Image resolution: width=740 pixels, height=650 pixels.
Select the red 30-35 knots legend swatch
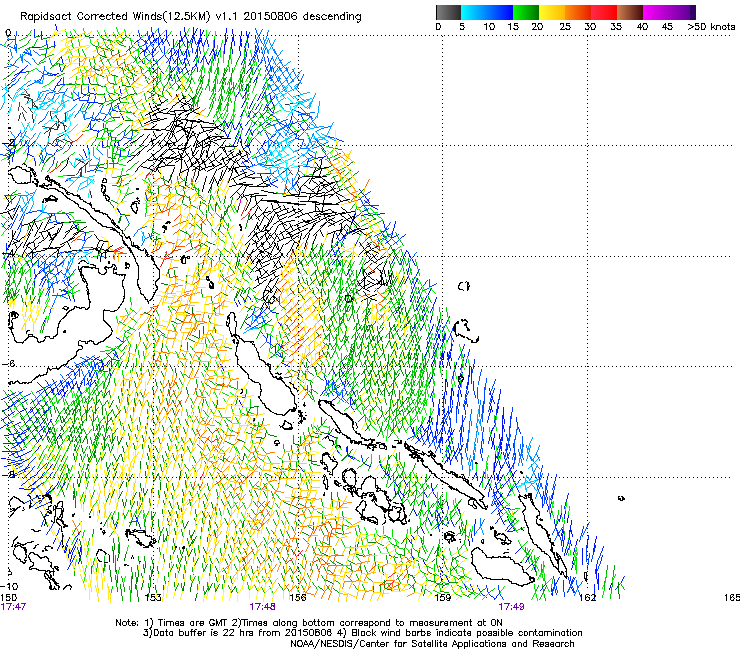[x=604, y=12]
